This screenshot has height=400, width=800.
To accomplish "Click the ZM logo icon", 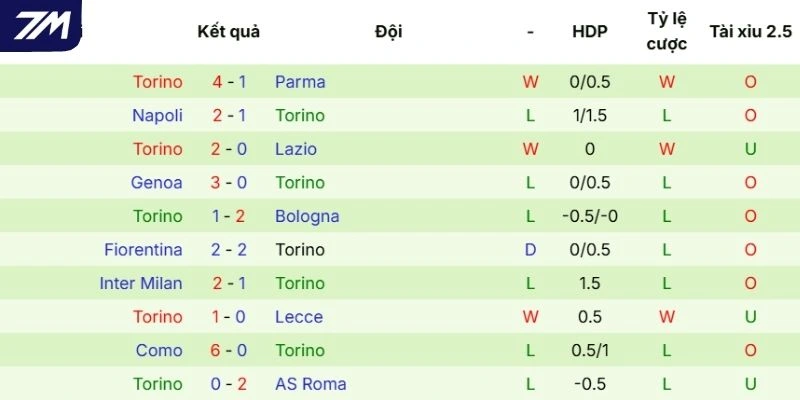I will click(x=41, y=26).
